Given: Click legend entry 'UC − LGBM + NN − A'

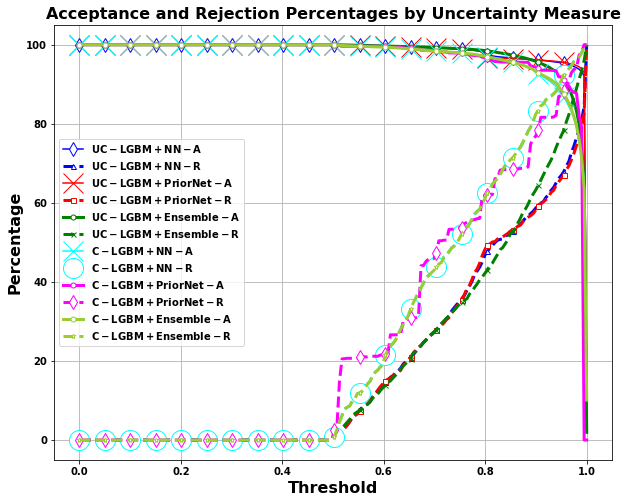Looking at the screenshot, I should 146,149.
